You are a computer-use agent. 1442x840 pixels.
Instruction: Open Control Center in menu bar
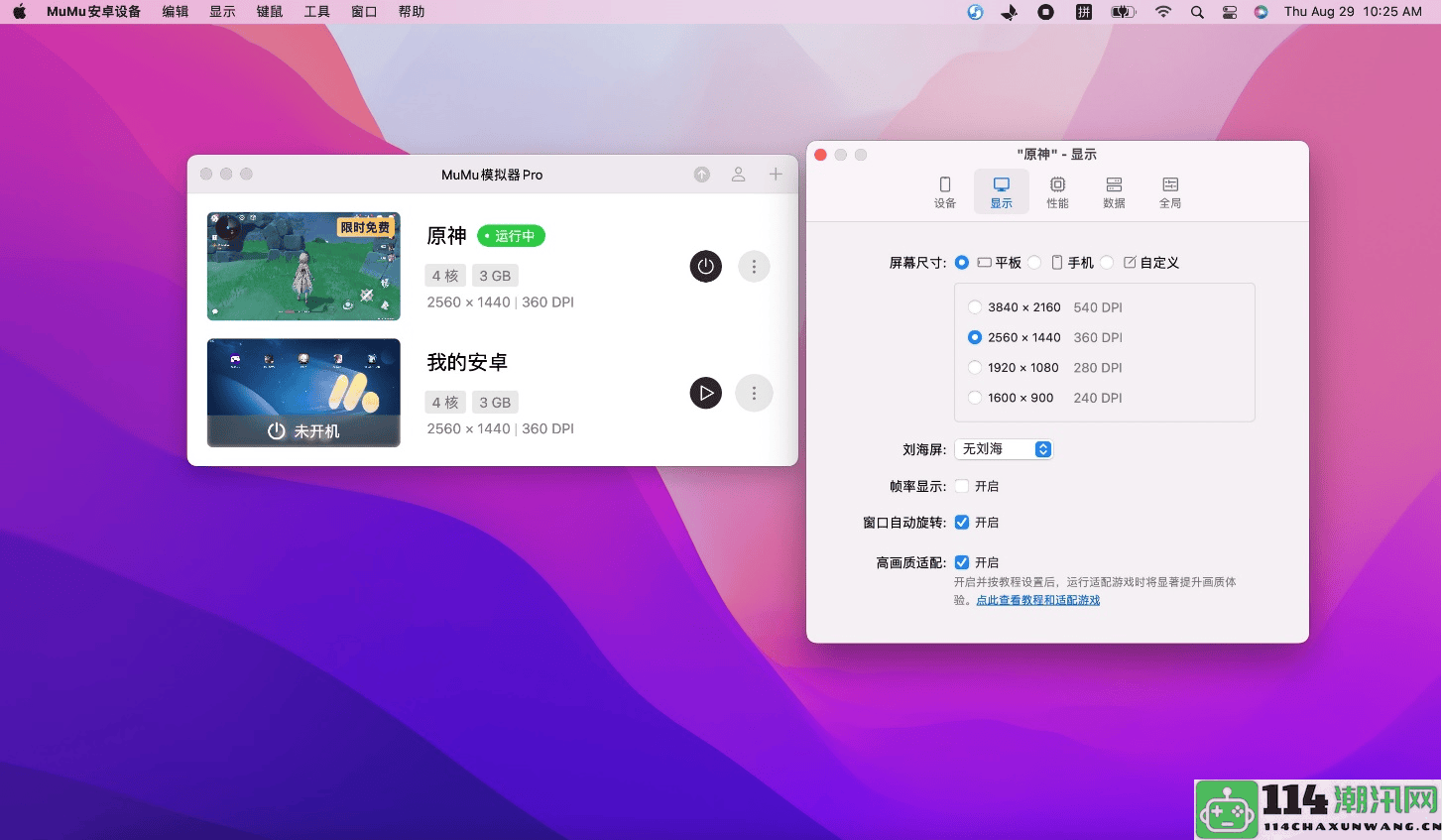pyautogui.click(x=1230, y=12)
